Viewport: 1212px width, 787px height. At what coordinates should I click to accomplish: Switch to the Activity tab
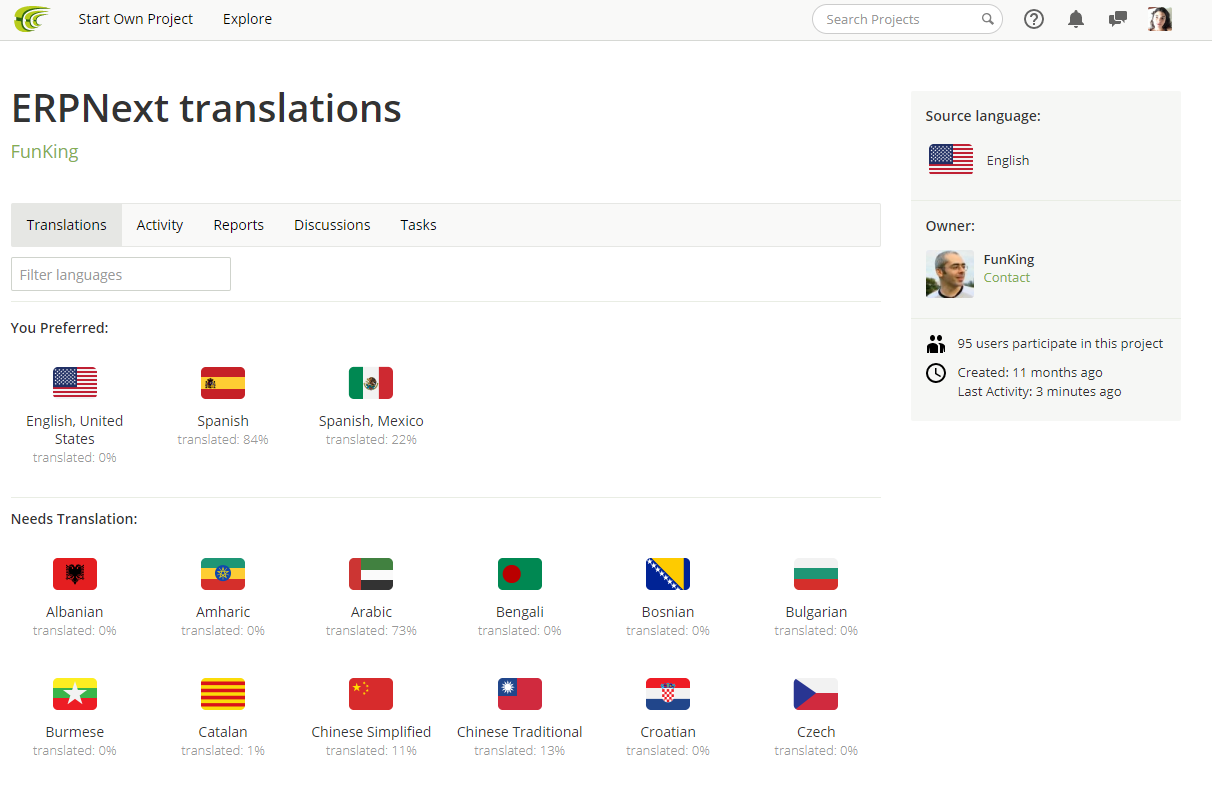click(x=160, y=225)
